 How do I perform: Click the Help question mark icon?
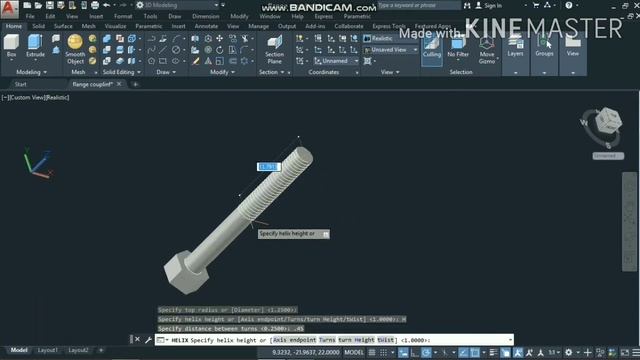[569, 5]
